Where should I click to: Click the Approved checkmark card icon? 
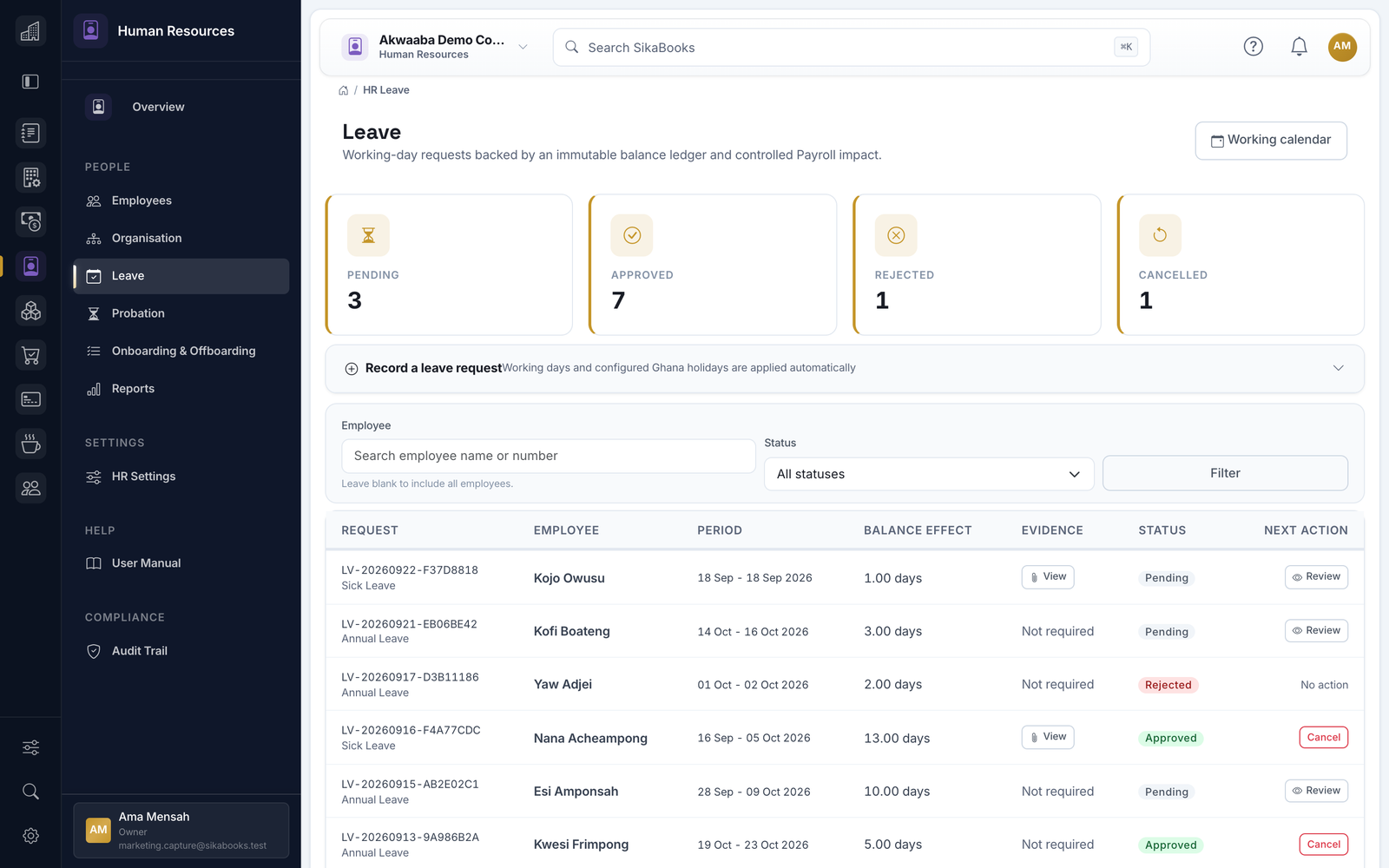[x=632, y=235]
